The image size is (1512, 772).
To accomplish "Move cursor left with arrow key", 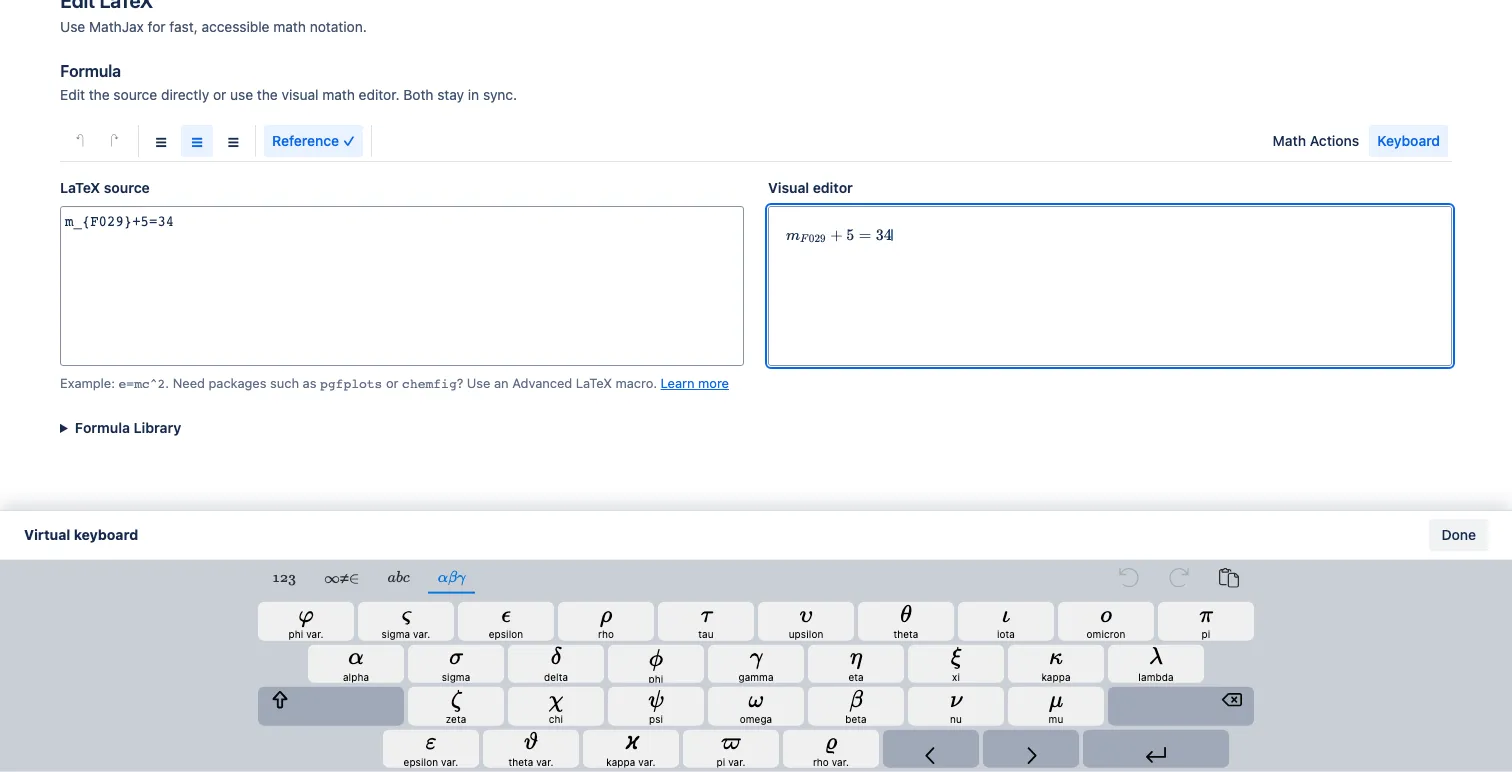I will (x=931, y=749).
